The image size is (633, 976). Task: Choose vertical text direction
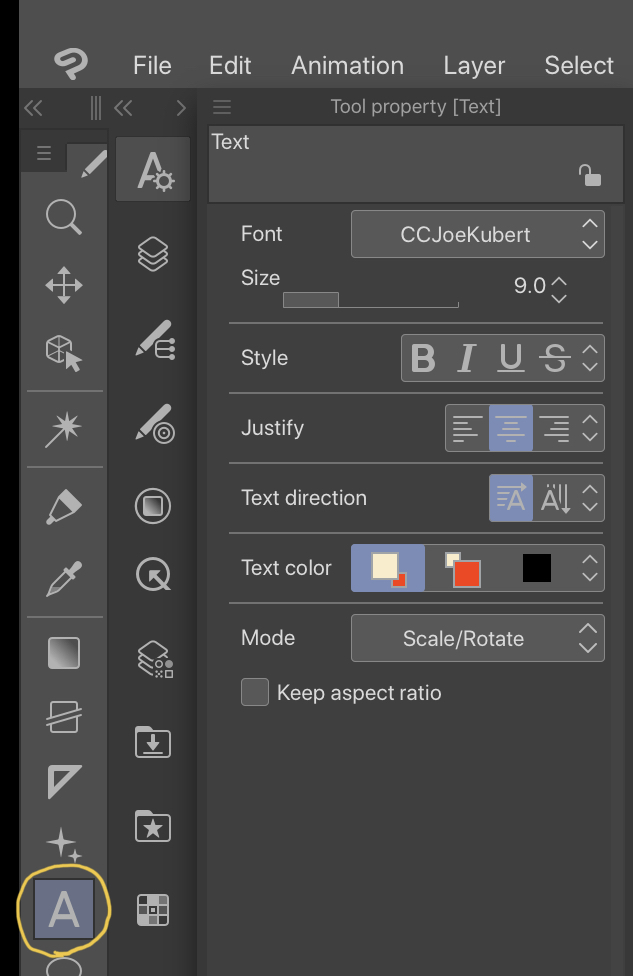tap(555, 498)
